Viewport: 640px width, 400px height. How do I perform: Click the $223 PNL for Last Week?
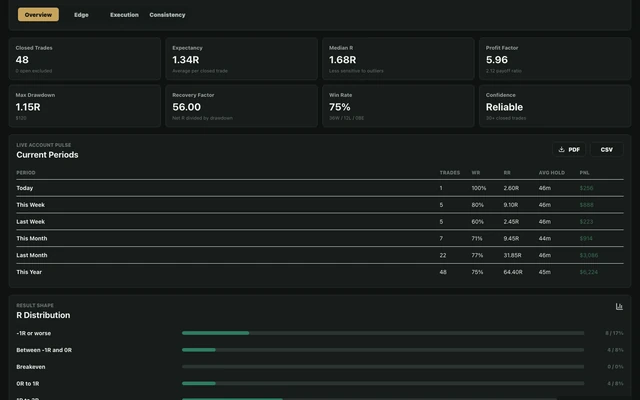(x=586, y=222)
